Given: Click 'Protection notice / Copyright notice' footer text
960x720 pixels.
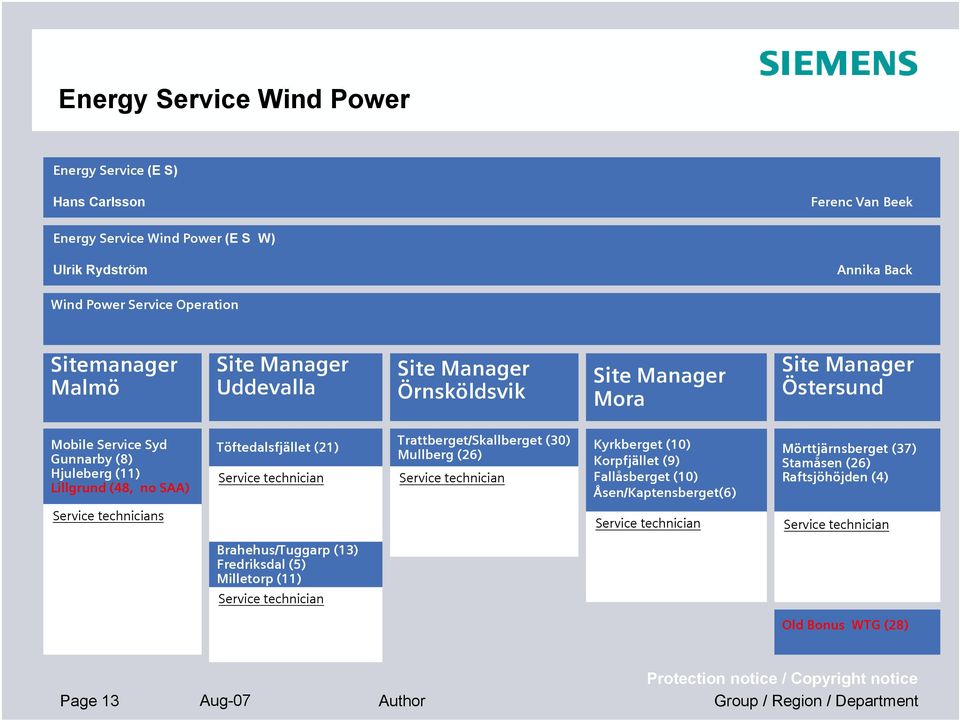Looking at the screenshot, I should pyautogui.click(x=782, y=678).
